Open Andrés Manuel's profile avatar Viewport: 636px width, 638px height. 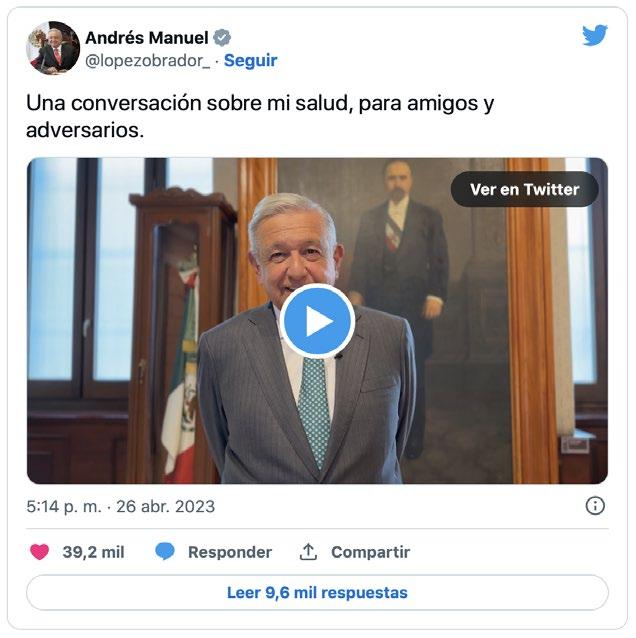(53, 48)
